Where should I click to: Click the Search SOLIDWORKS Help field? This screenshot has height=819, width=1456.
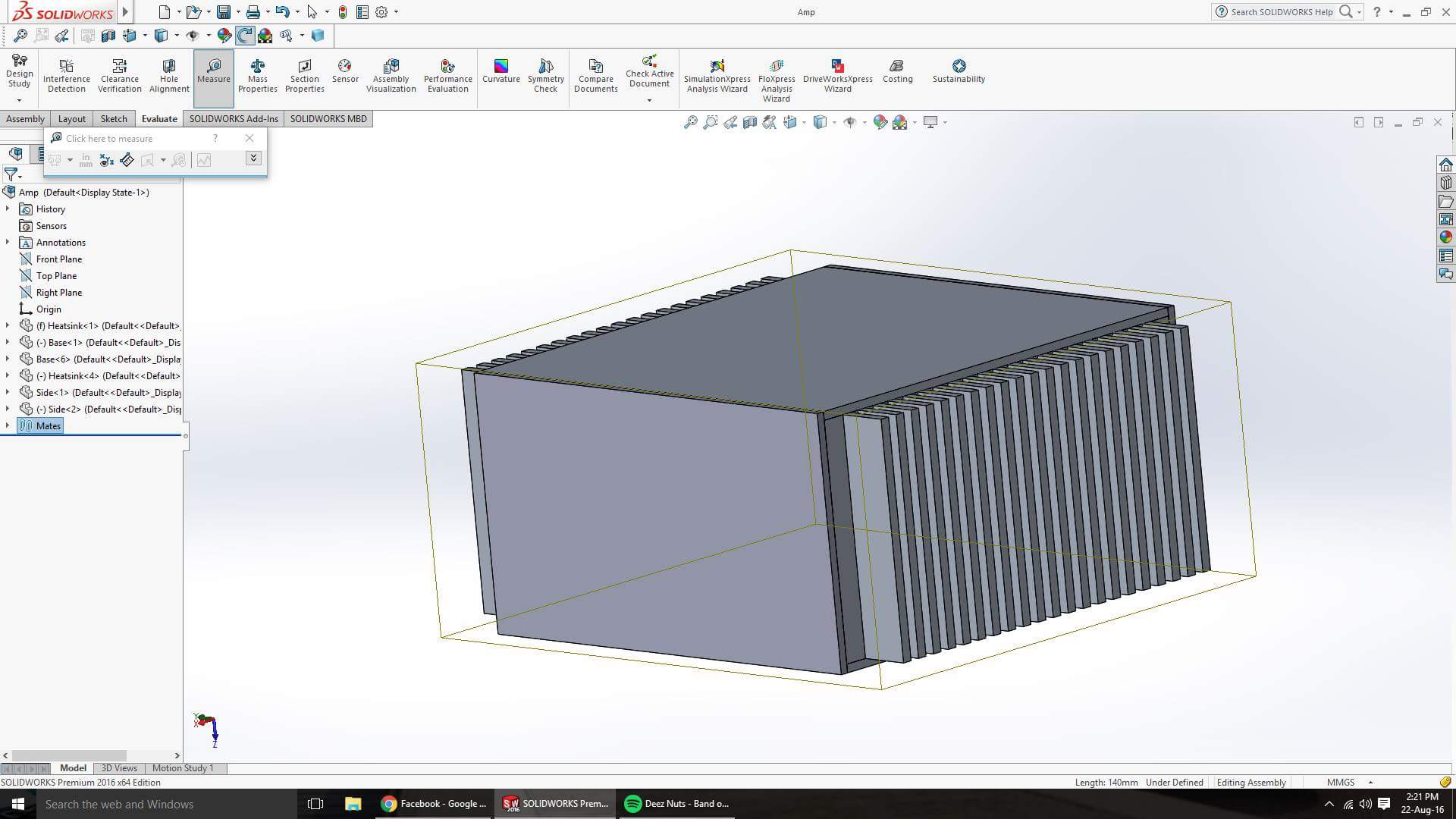1282,12
